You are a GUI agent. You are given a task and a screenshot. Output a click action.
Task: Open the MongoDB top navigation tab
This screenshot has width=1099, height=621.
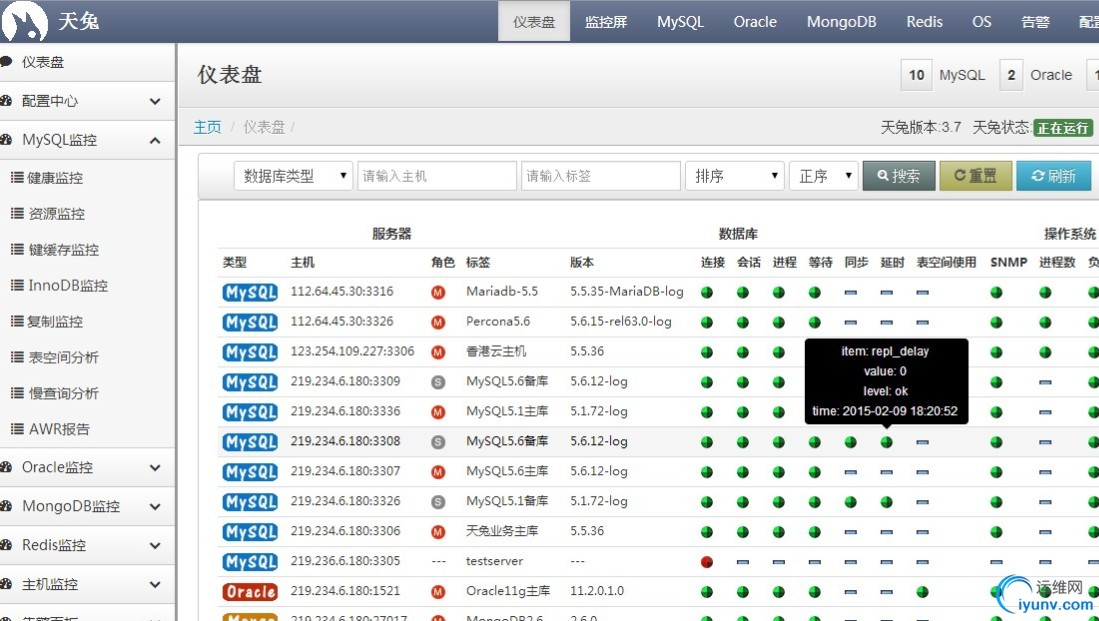coord(841,21)
